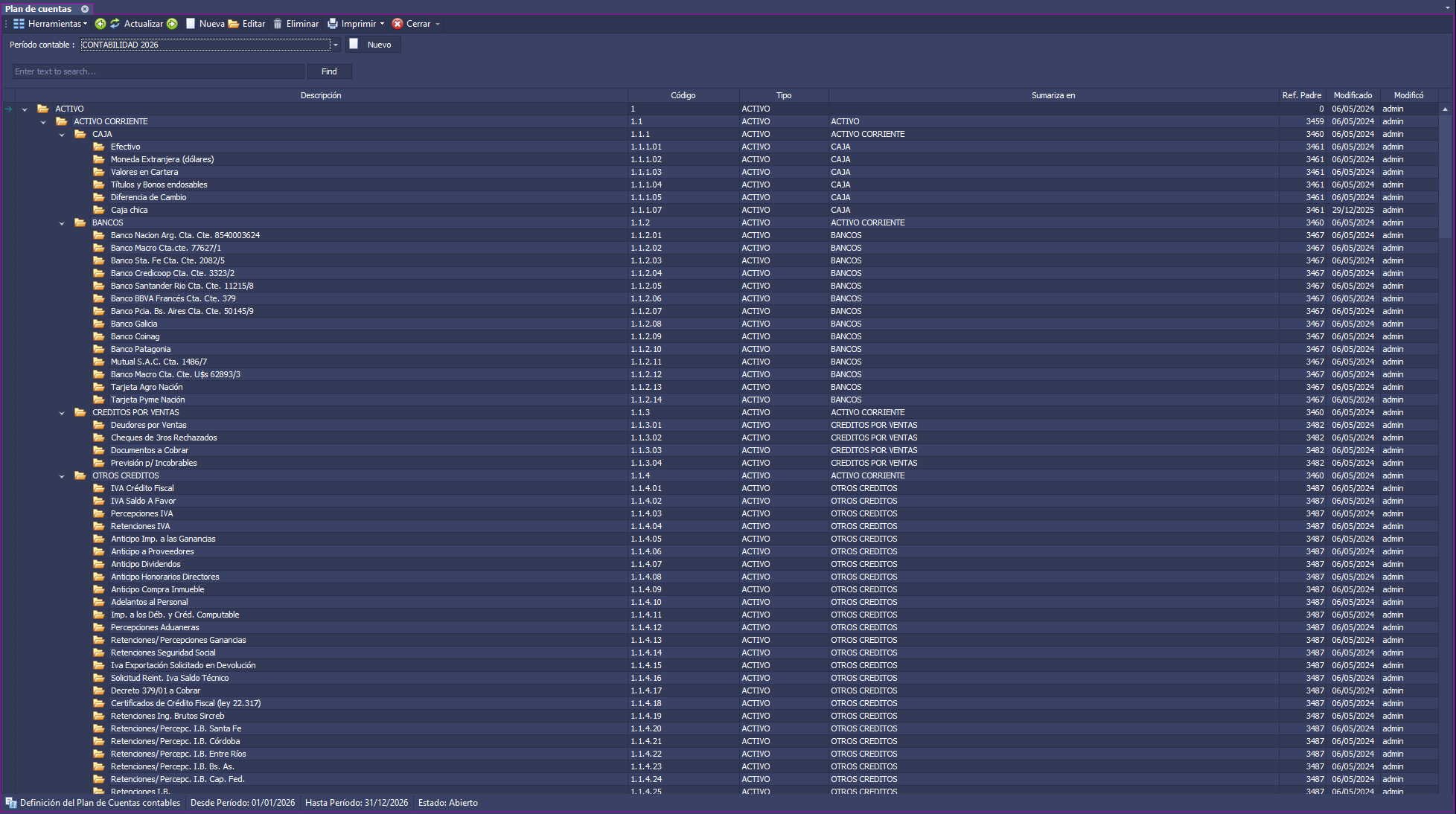Screen dimensions: 1456x814
Task: Click the folder icon of Banco Patagonia
Action: (x=99, y=349)
